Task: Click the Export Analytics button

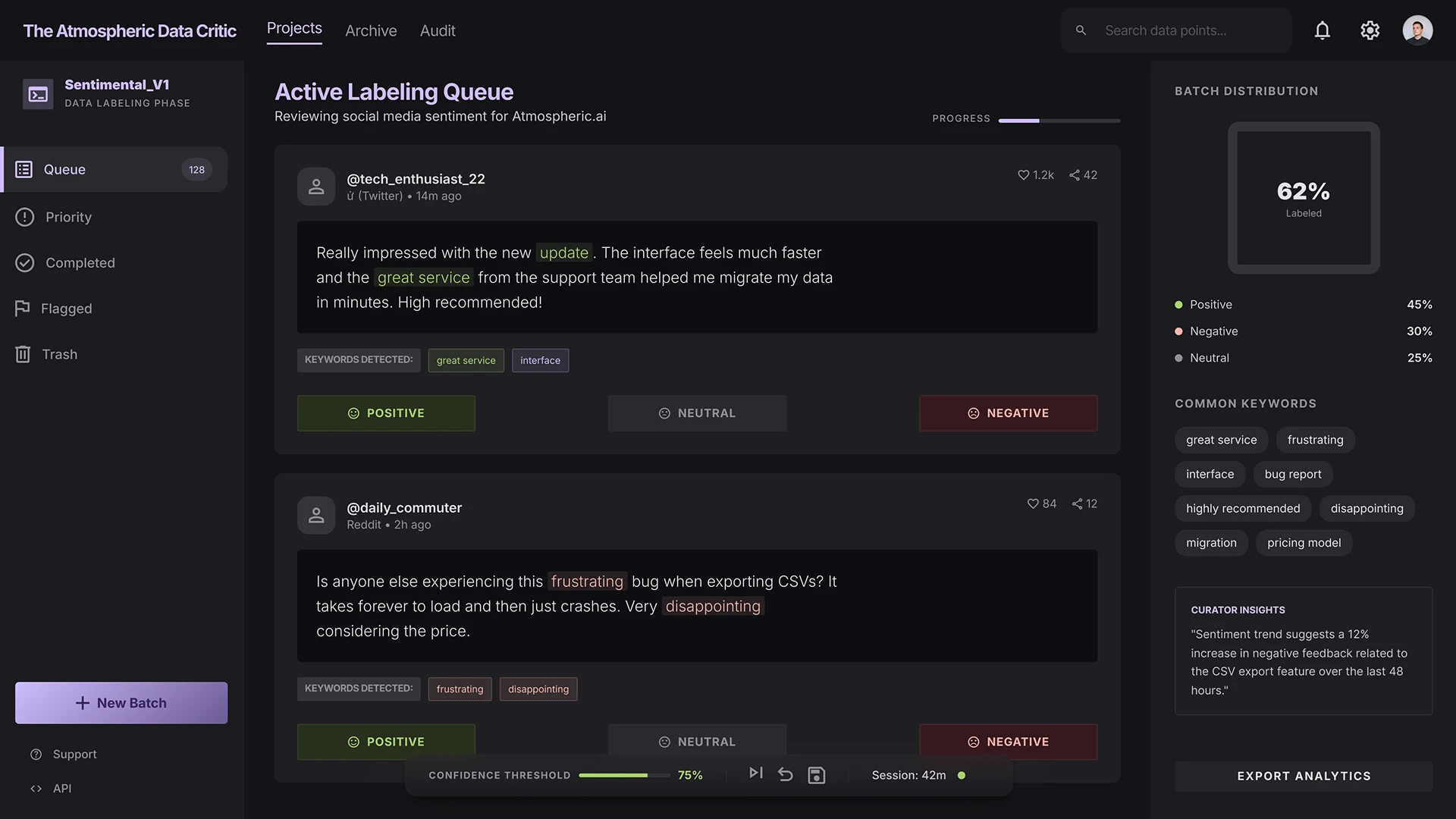Action: (1304, 777)
